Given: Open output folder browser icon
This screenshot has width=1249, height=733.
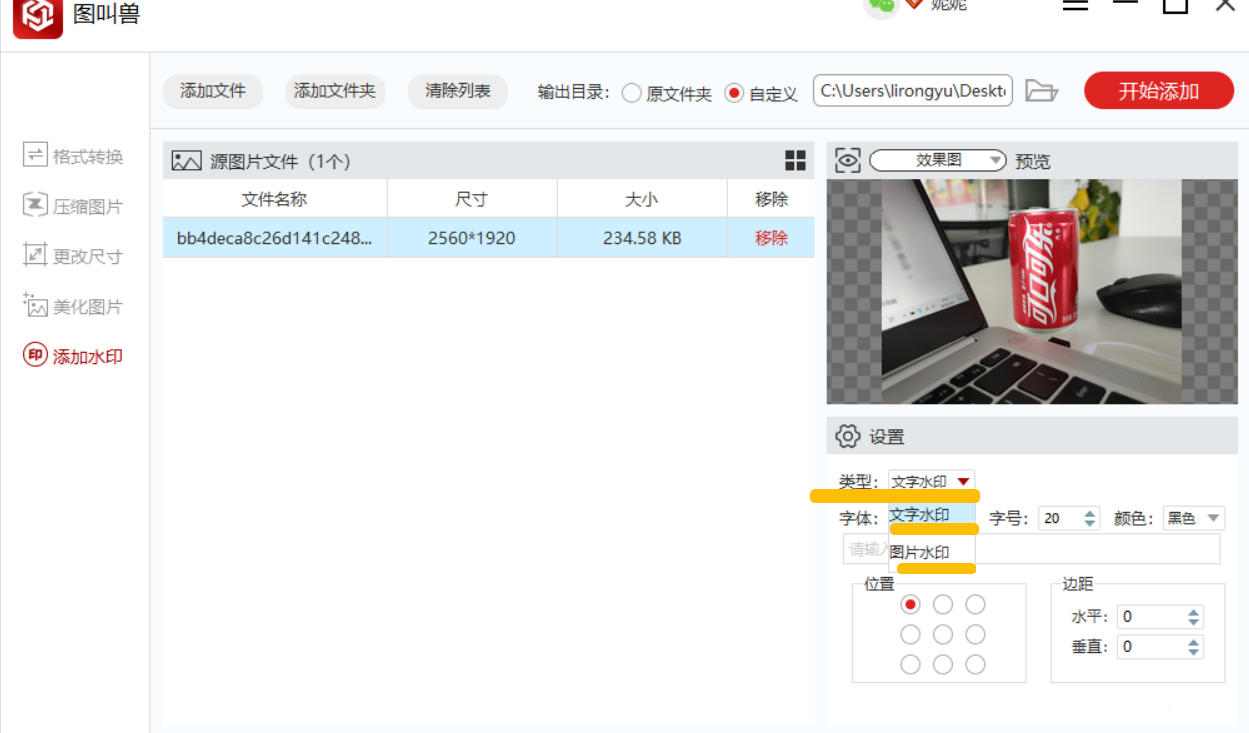Looking at the screenshot, I should (1042, 90).
